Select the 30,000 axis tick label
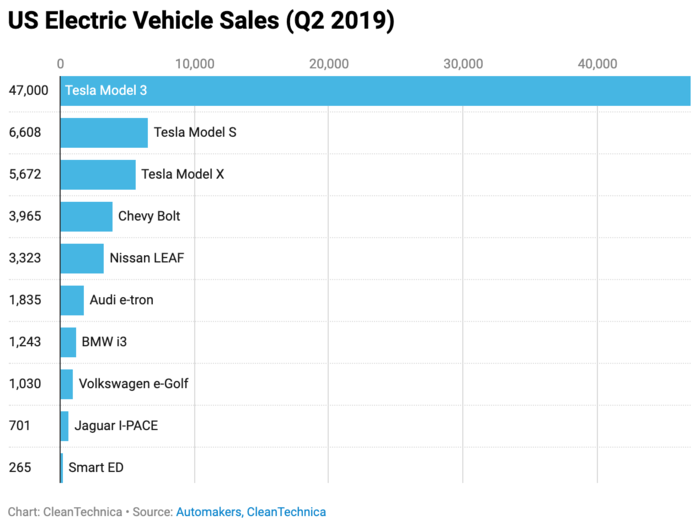This screenshot has width=700, height=526. (x=463, y=64)
